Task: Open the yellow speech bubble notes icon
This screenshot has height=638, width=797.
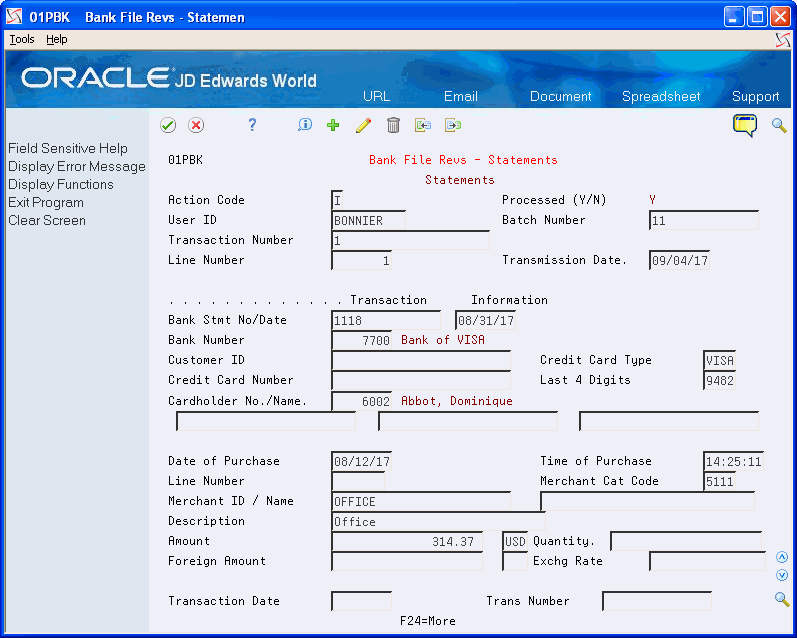Action: pyautogui.click(x=745, y=125)
